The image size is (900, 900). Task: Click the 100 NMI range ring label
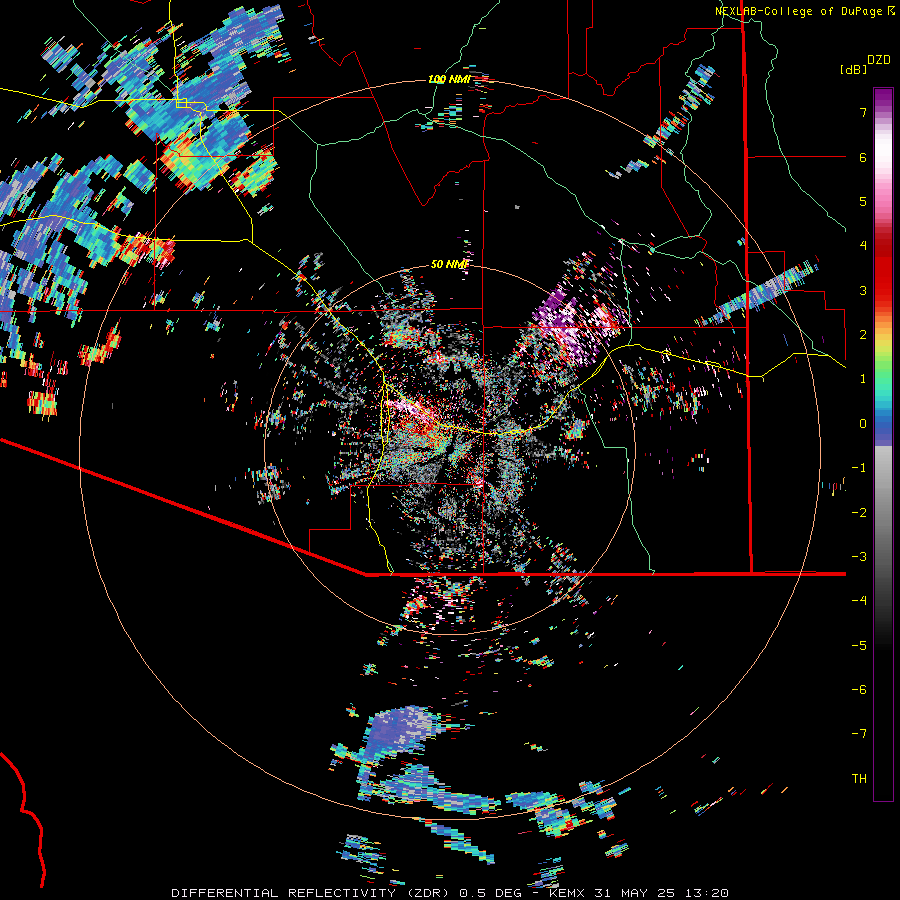[449, 79]
